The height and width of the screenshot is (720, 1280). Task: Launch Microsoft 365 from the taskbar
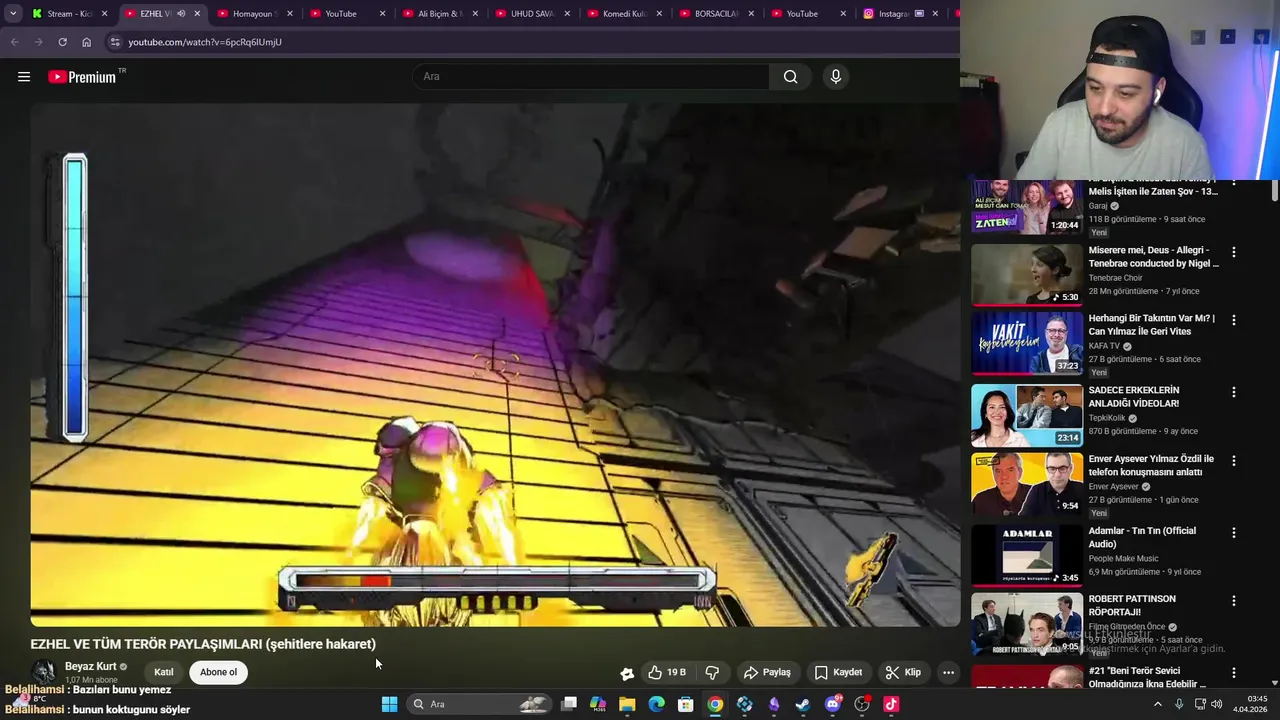click(598, 704)
